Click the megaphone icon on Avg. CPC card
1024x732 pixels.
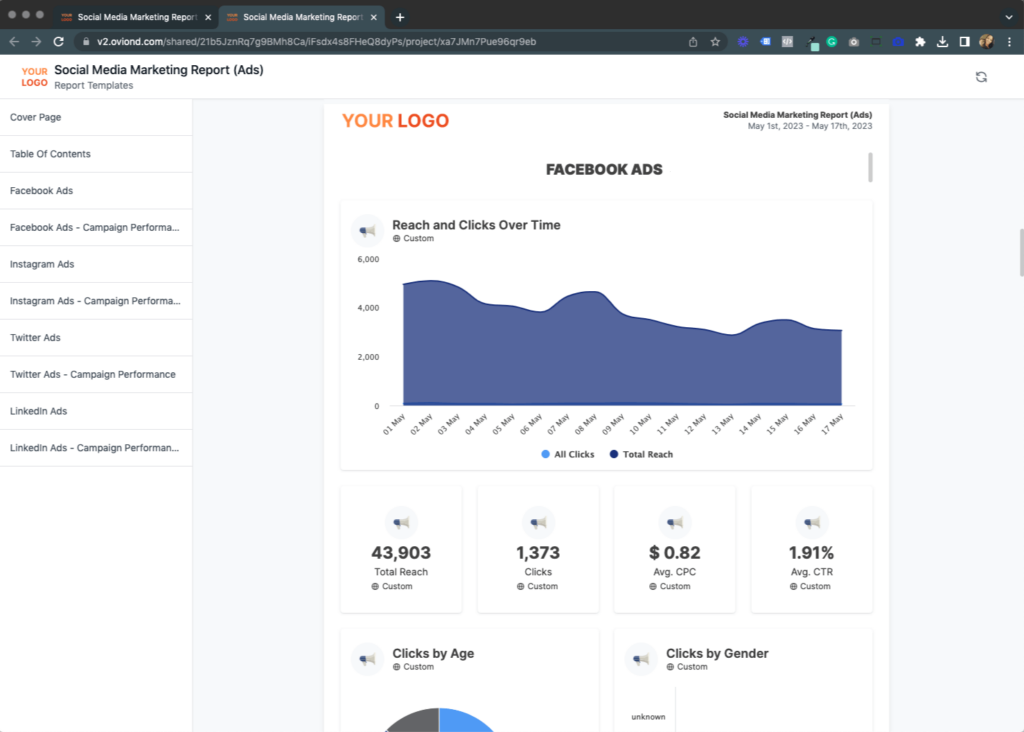(675, 522)
